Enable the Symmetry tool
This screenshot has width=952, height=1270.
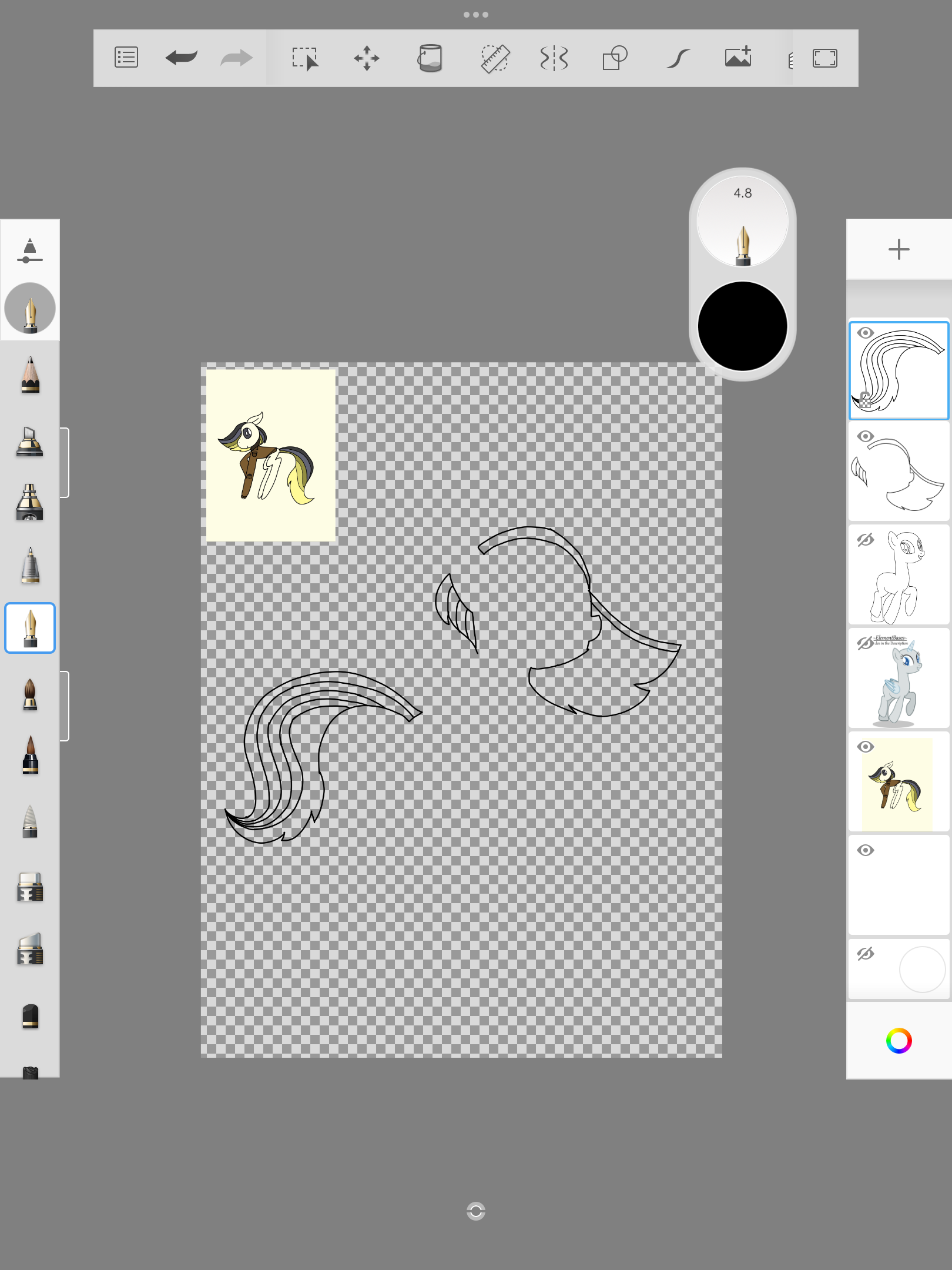tap(554, 58)
